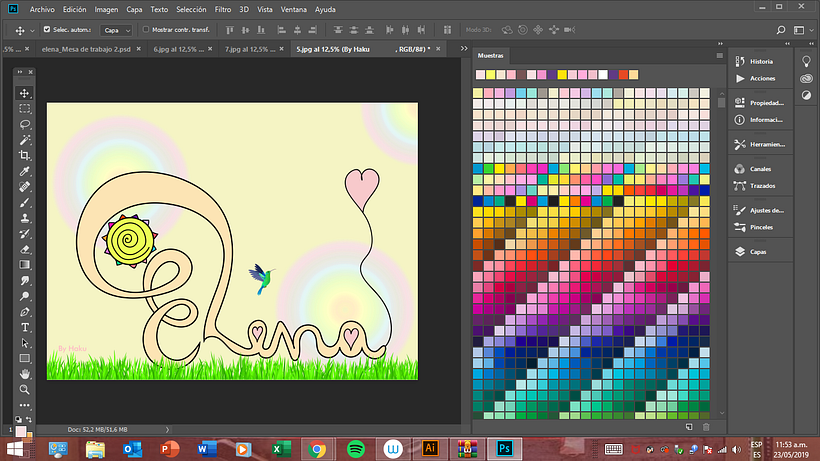Open the Learn lightbulb panel icon
The height and width of the screenshot is (461, 820).
(x=806, y=61)
